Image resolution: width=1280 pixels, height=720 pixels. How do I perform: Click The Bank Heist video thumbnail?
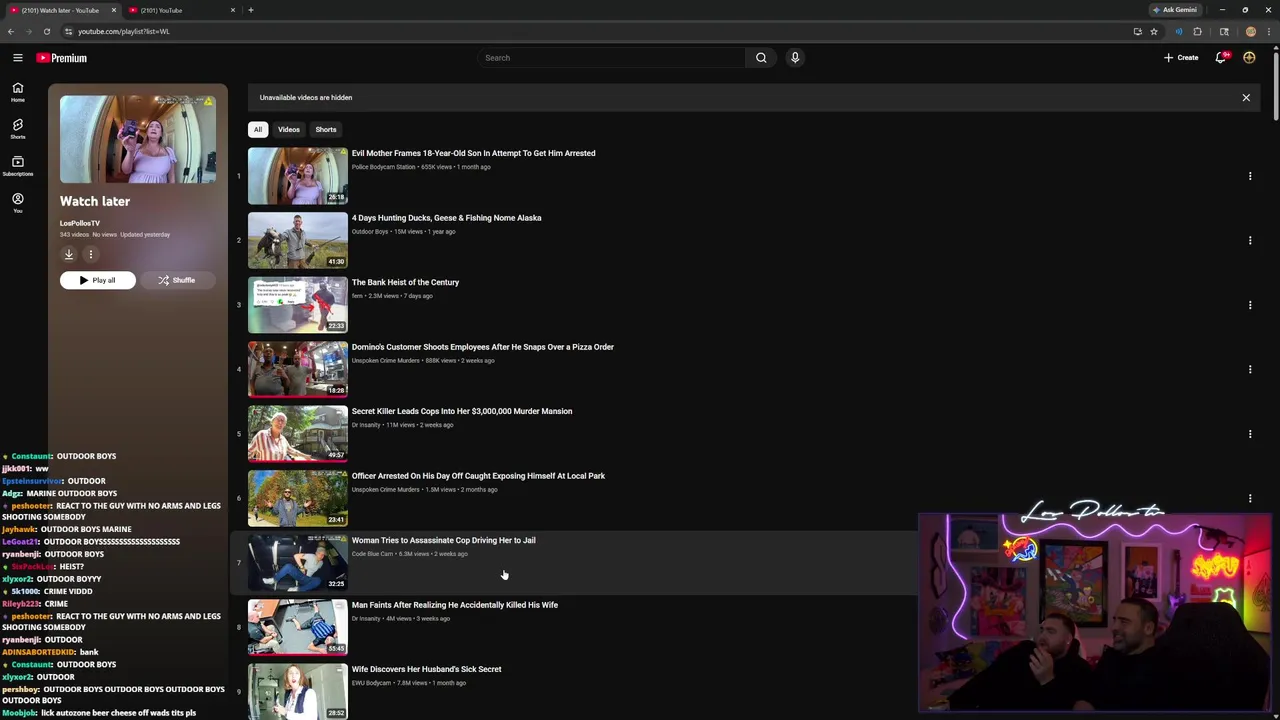point(298,305)
